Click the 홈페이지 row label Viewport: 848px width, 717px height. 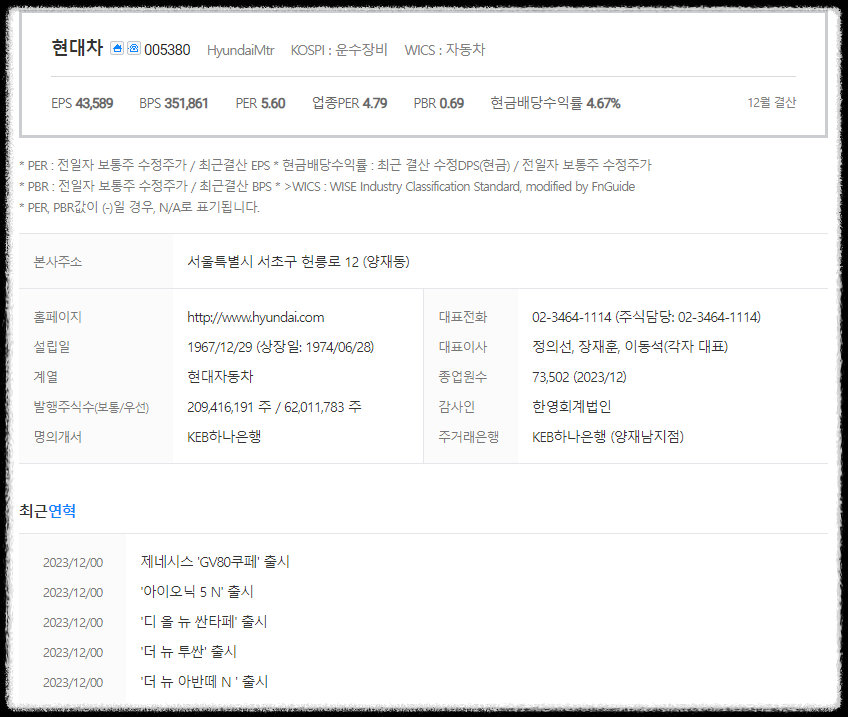pos(58,317)
